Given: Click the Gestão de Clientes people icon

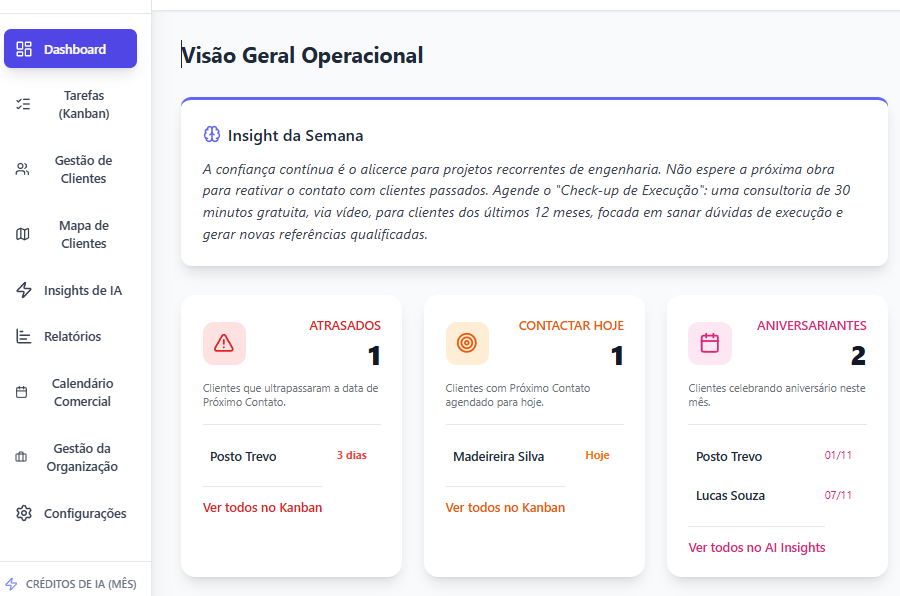Looking at the screenshot, I should 22,169.
